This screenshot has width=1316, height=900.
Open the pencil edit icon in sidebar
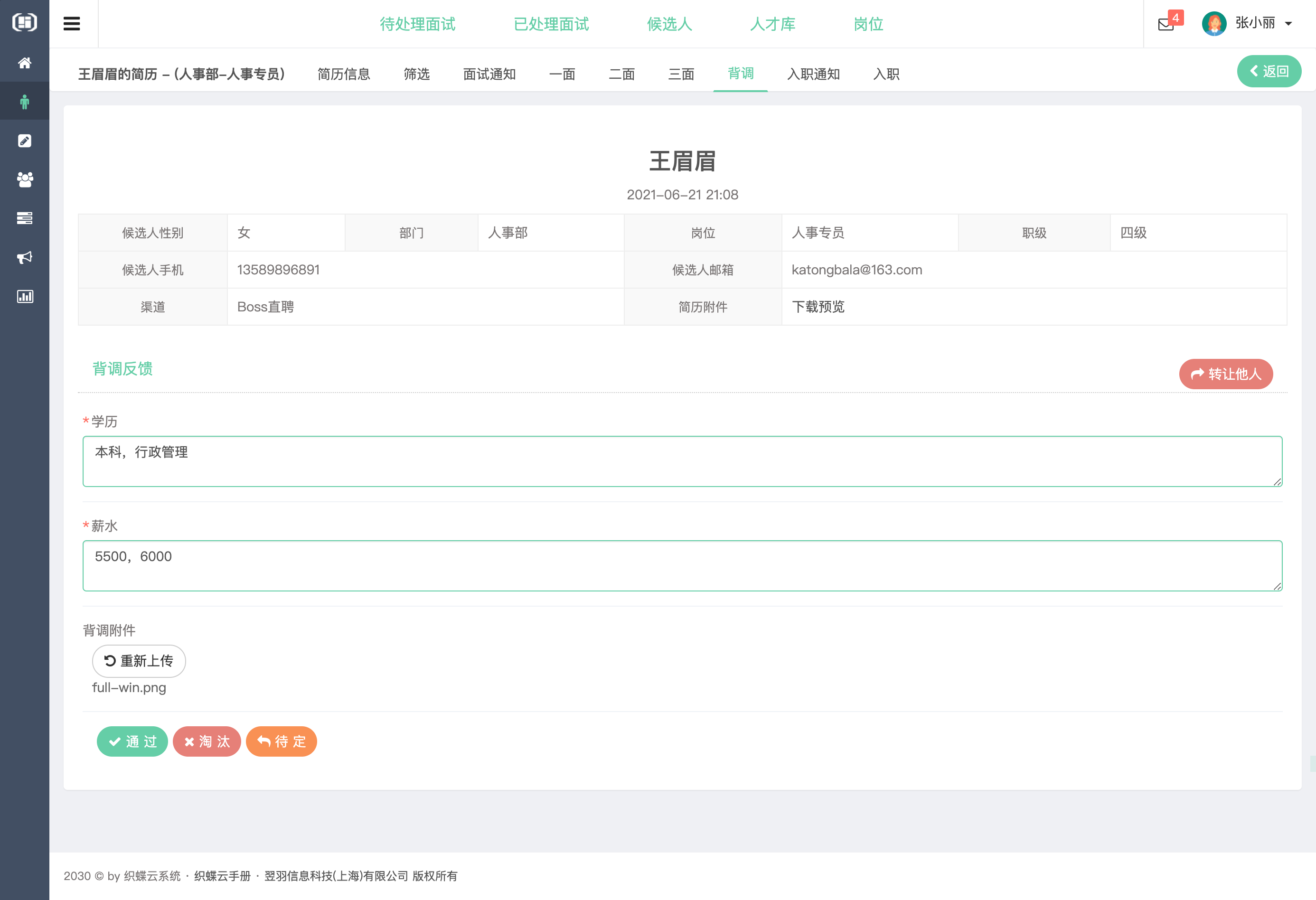(x=24, y=141)
